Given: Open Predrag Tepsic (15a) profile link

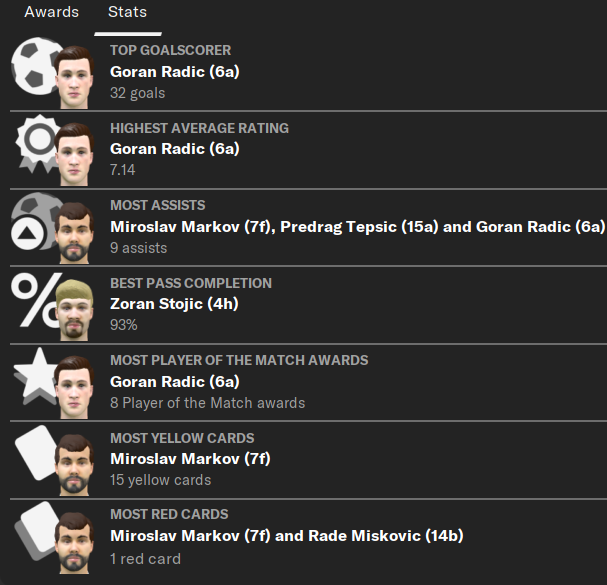Looking at the screenshot, I should pos(359,226).
